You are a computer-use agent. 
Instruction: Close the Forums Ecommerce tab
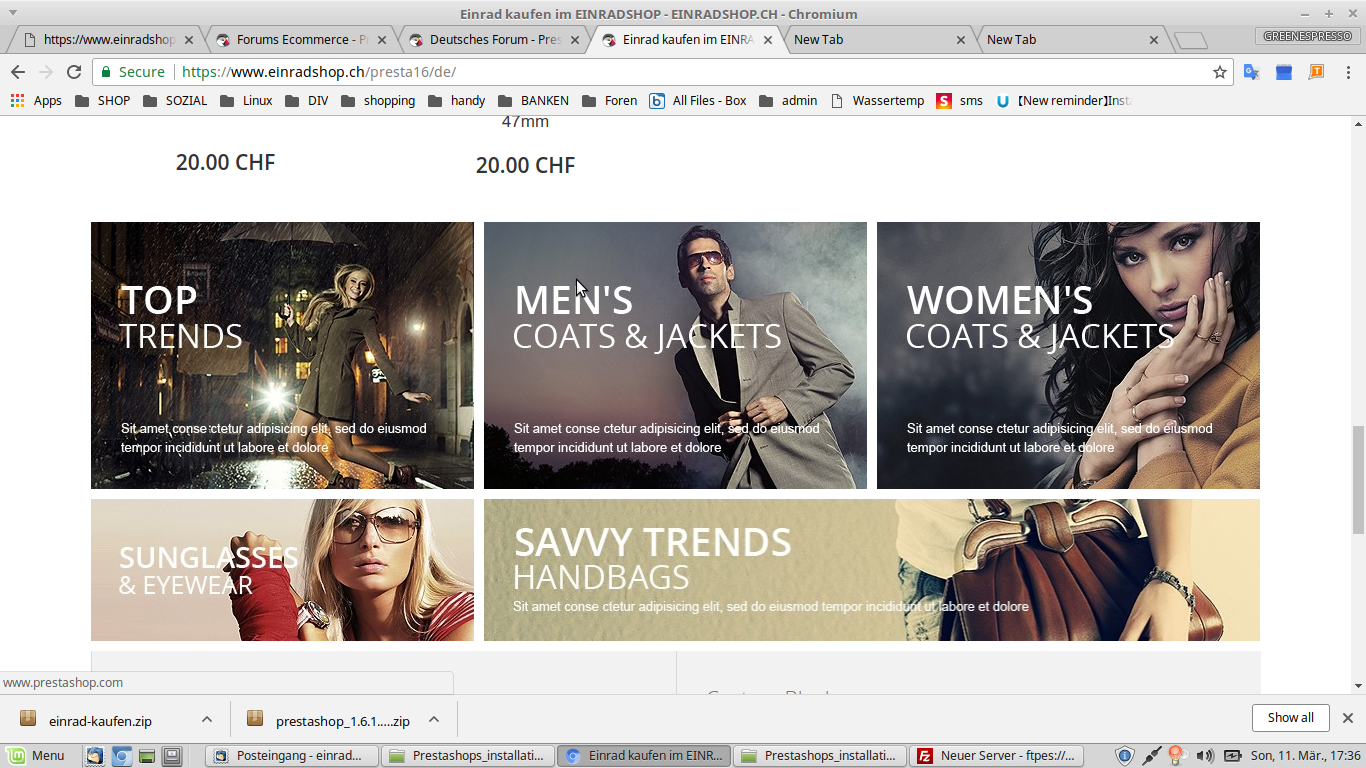click(382, 40)
